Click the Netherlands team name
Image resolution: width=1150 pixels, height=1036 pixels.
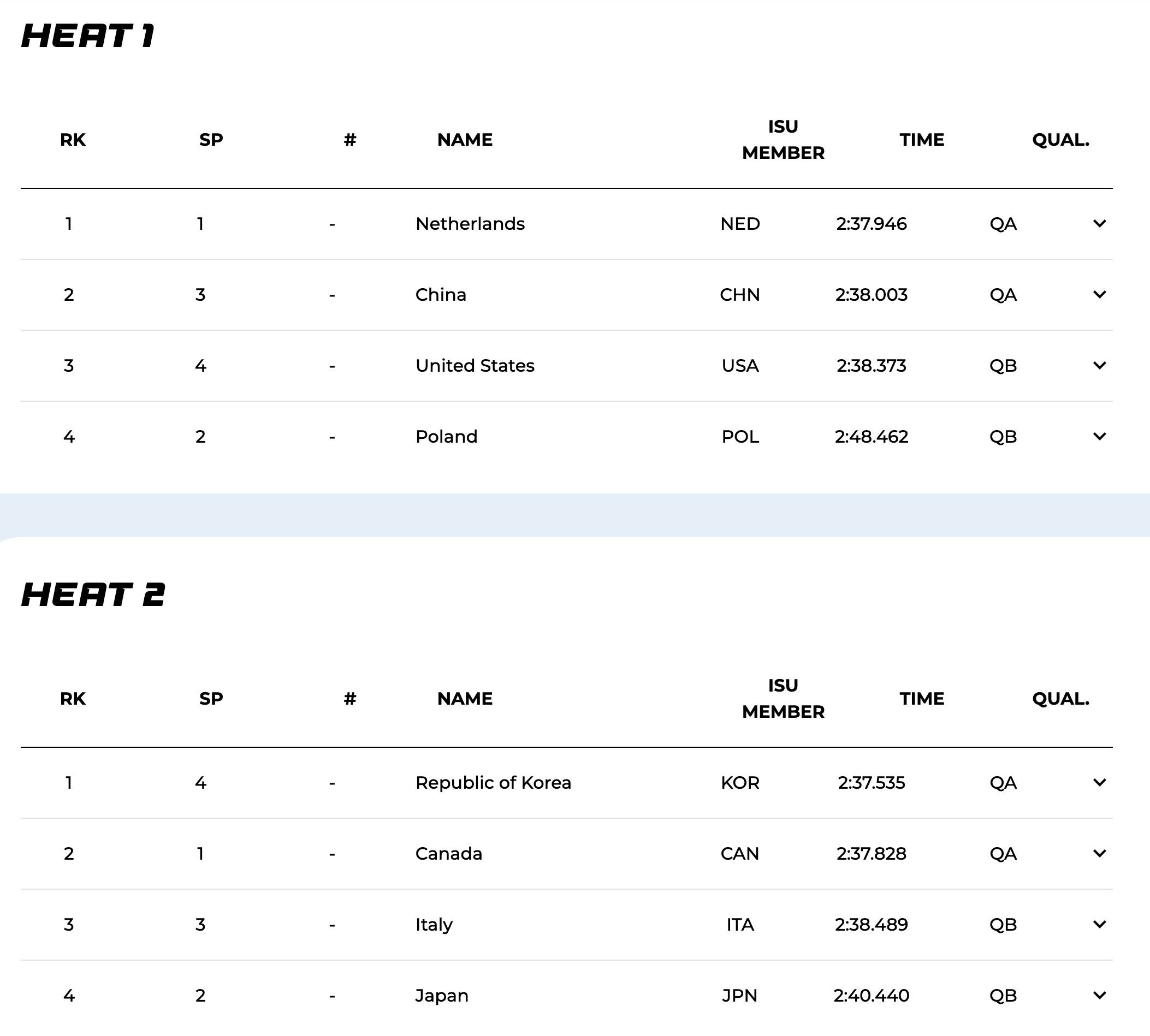point(470,224)
